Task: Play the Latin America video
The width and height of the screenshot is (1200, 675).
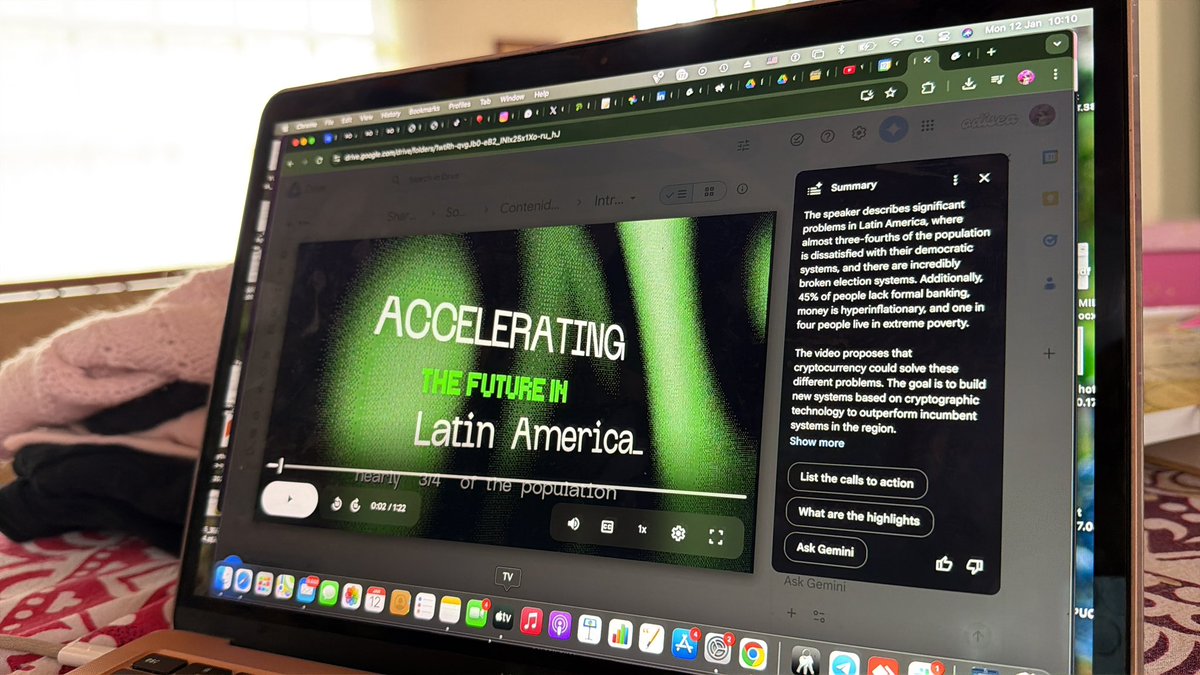Action: coord(290,498)
